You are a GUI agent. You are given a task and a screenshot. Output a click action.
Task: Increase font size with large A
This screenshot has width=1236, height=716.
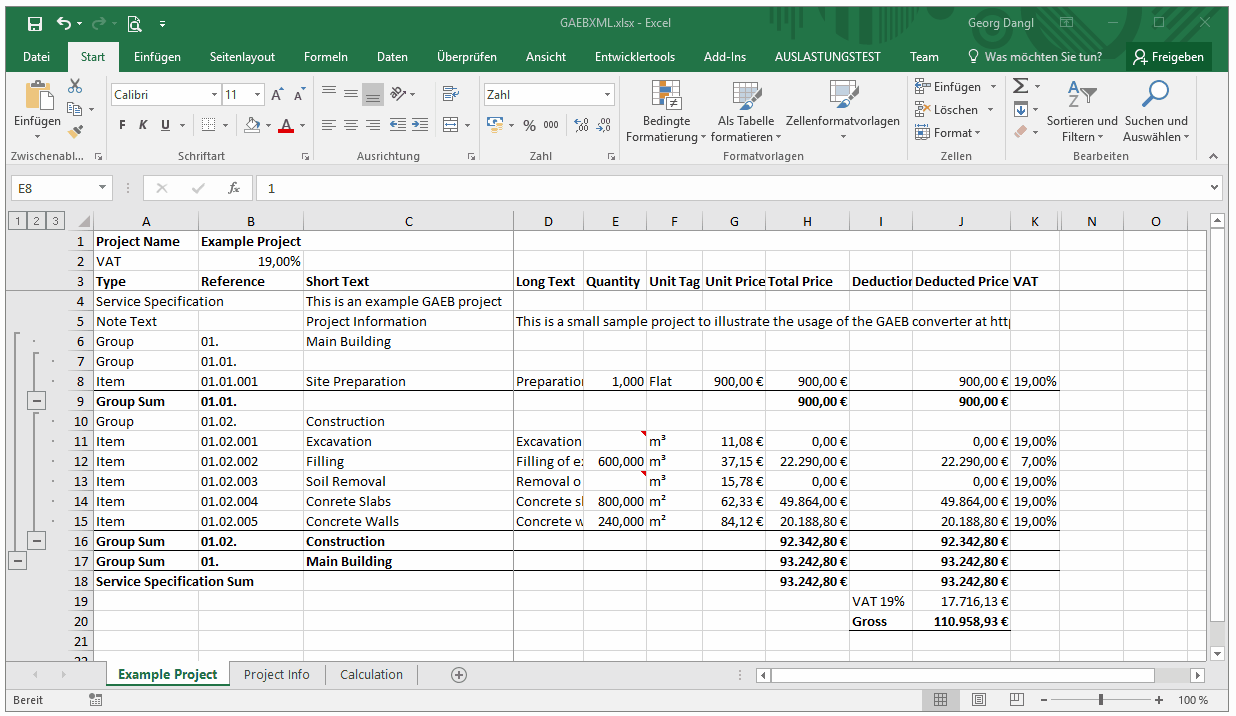pos(278,95)
